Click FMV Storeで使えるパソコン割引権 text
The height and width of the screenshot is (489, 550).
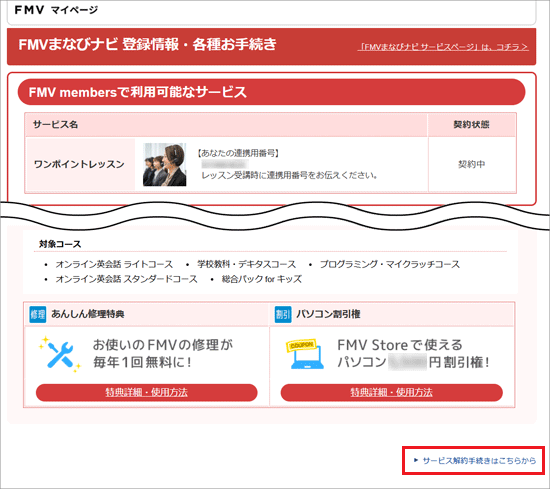point(413,354)
